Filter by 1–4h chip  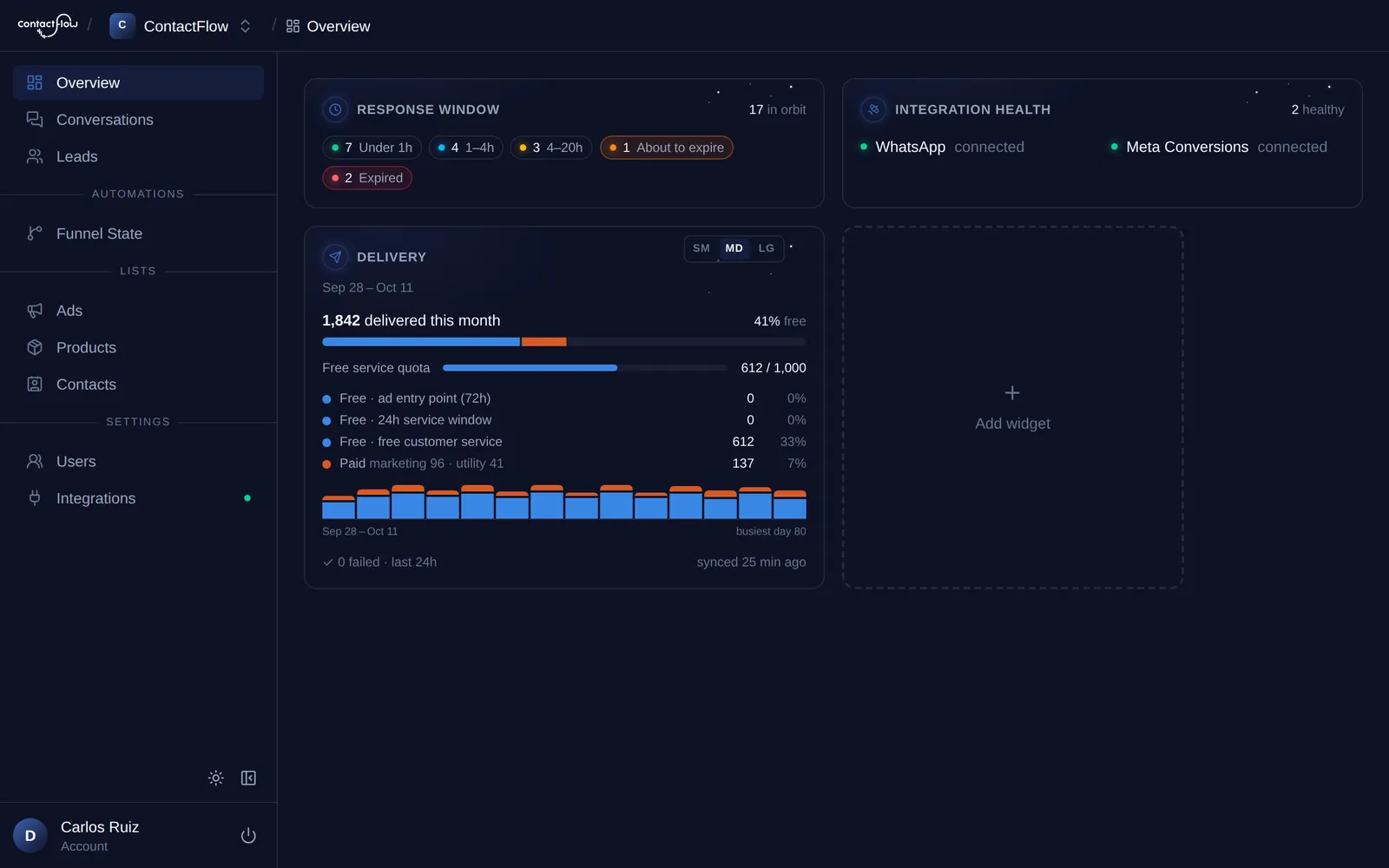466,148
